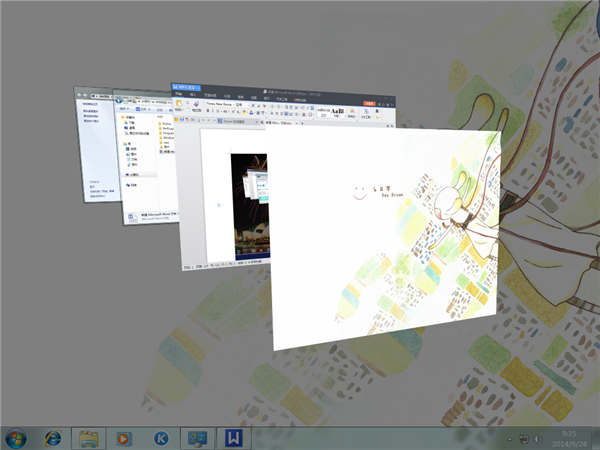This screenshot has width=600, height=450.
Task: Click the Paste icon in WPS ribbon
Action: tap(181, 106)
